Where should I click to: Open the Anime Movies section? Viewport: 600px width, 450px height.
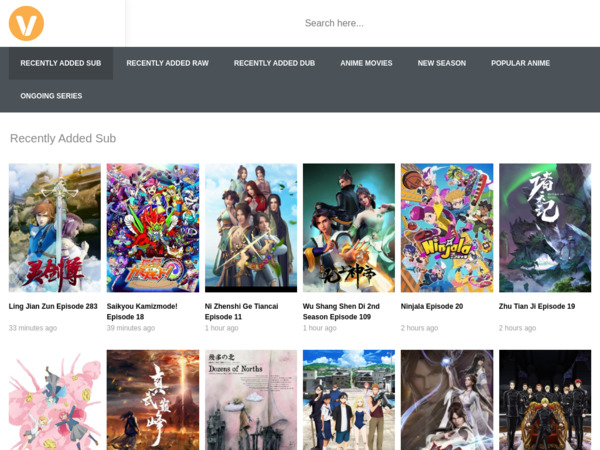pos(366,63)
